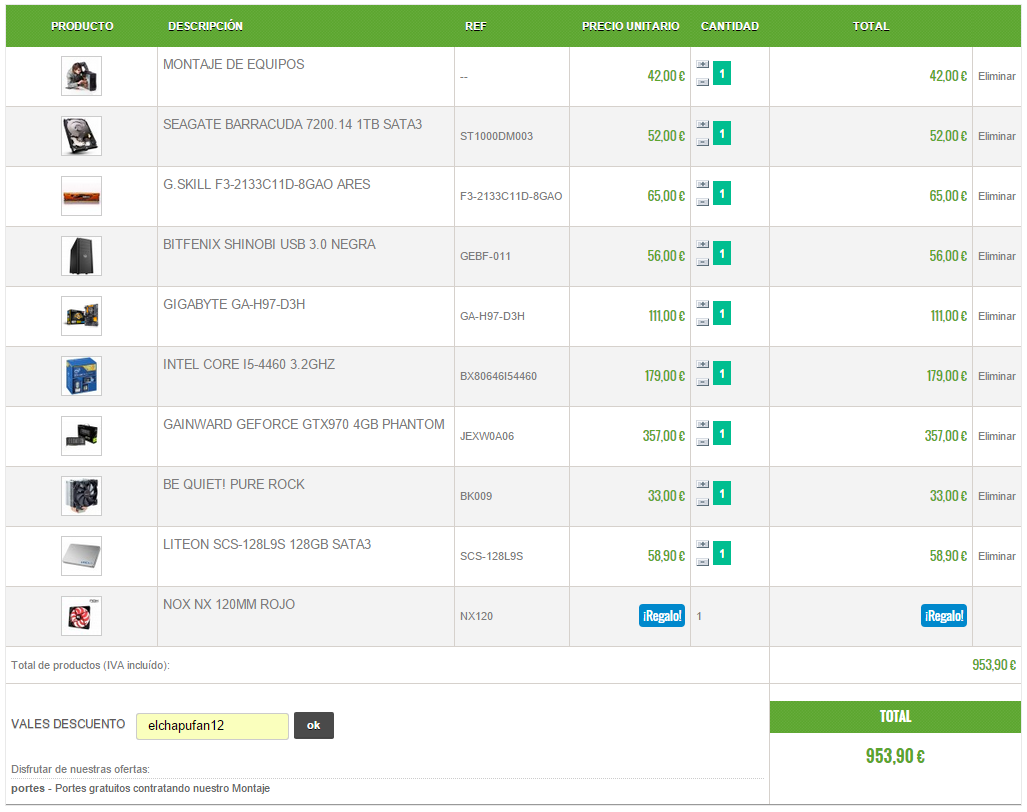This screenshot has width=1027, height=812.
Task: Click Eliminar for Seagate Barracuda row
Action: (996, 136)
